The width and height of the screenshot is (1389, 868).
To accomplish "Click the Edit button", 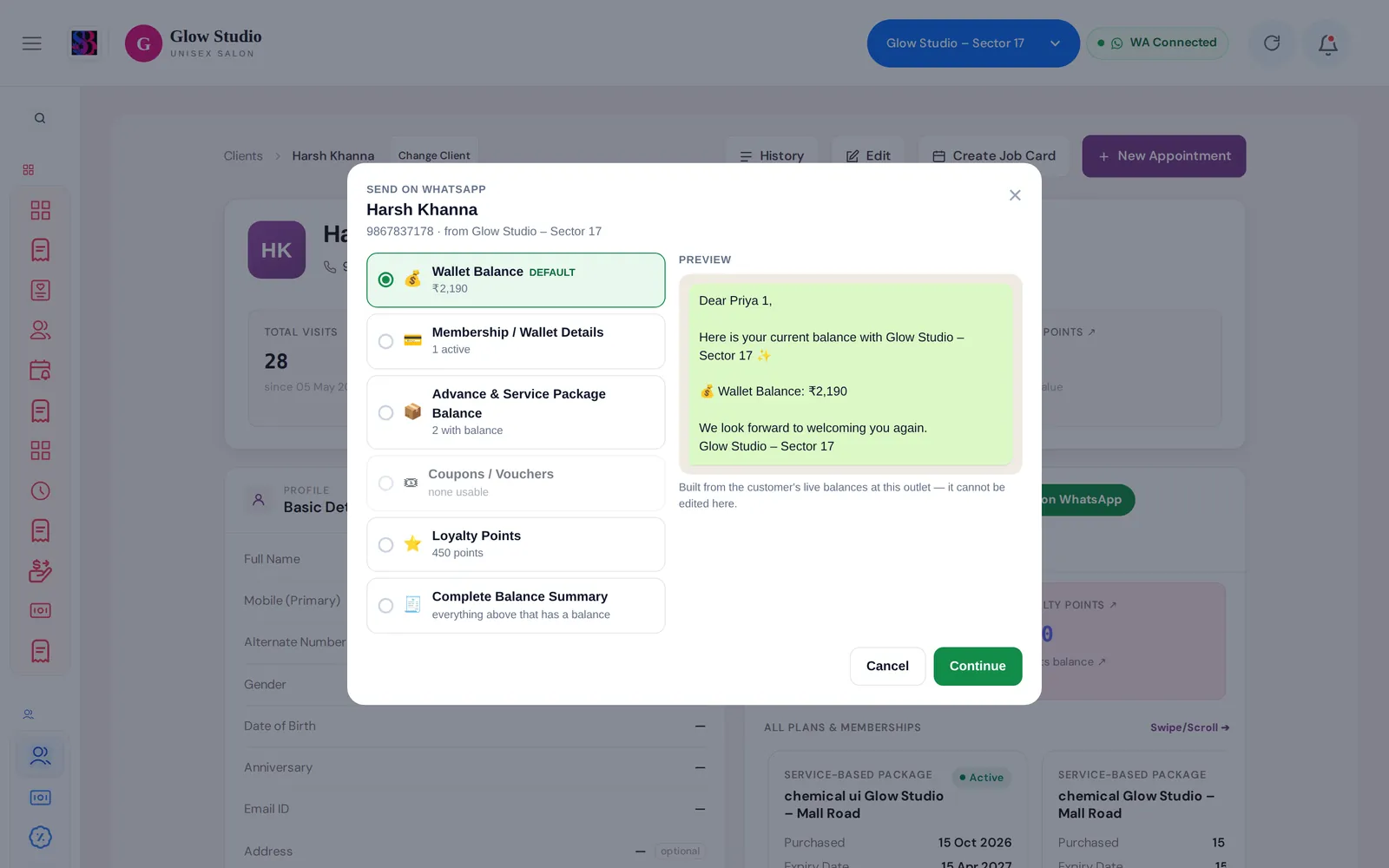I will tap(868, 155).
